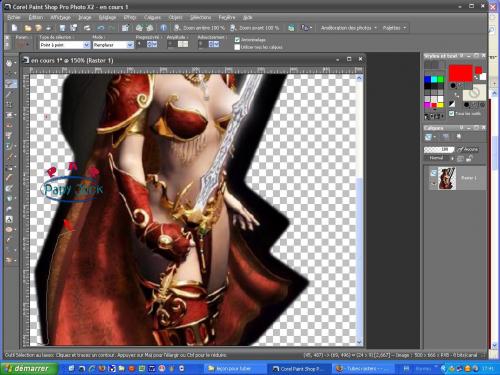
Task: Click the Undo arrow in toolbar
Action: pos(101,28)
